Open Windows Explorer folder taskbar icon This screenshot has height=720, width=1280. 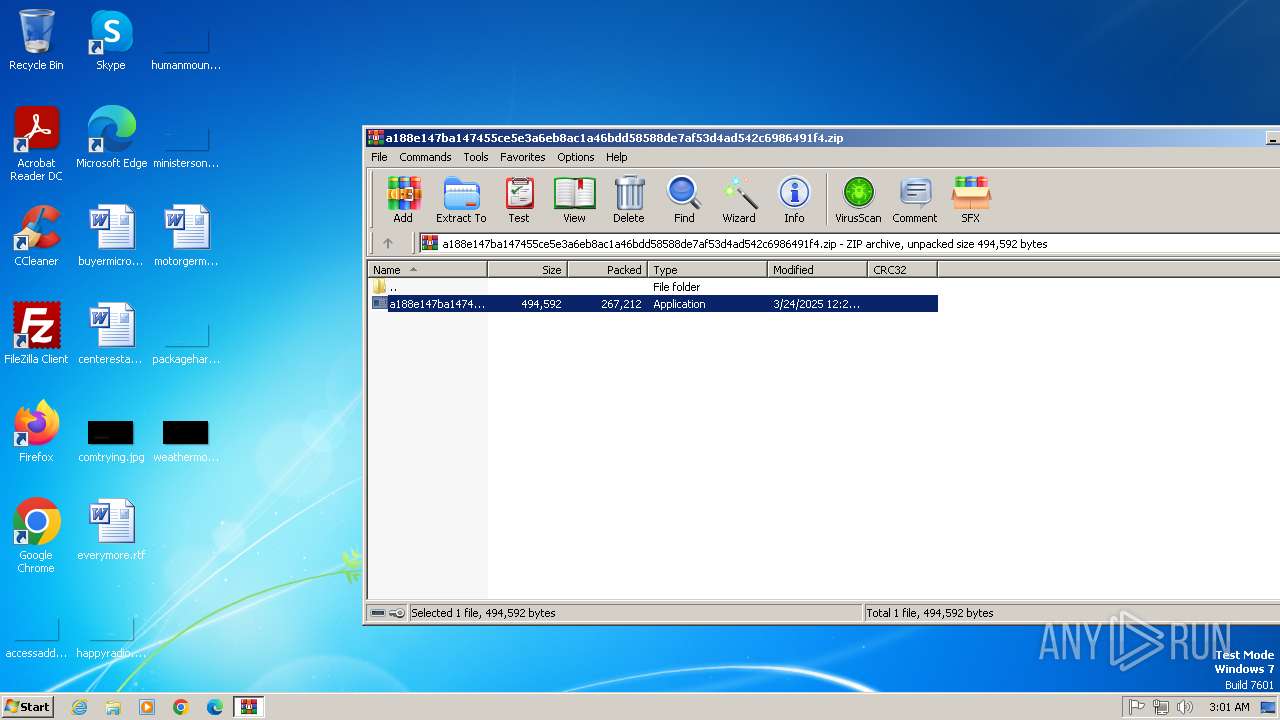113,707
